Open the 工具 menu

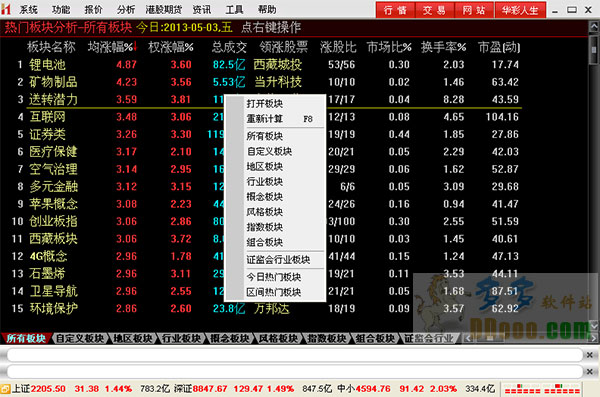(235, 10)
